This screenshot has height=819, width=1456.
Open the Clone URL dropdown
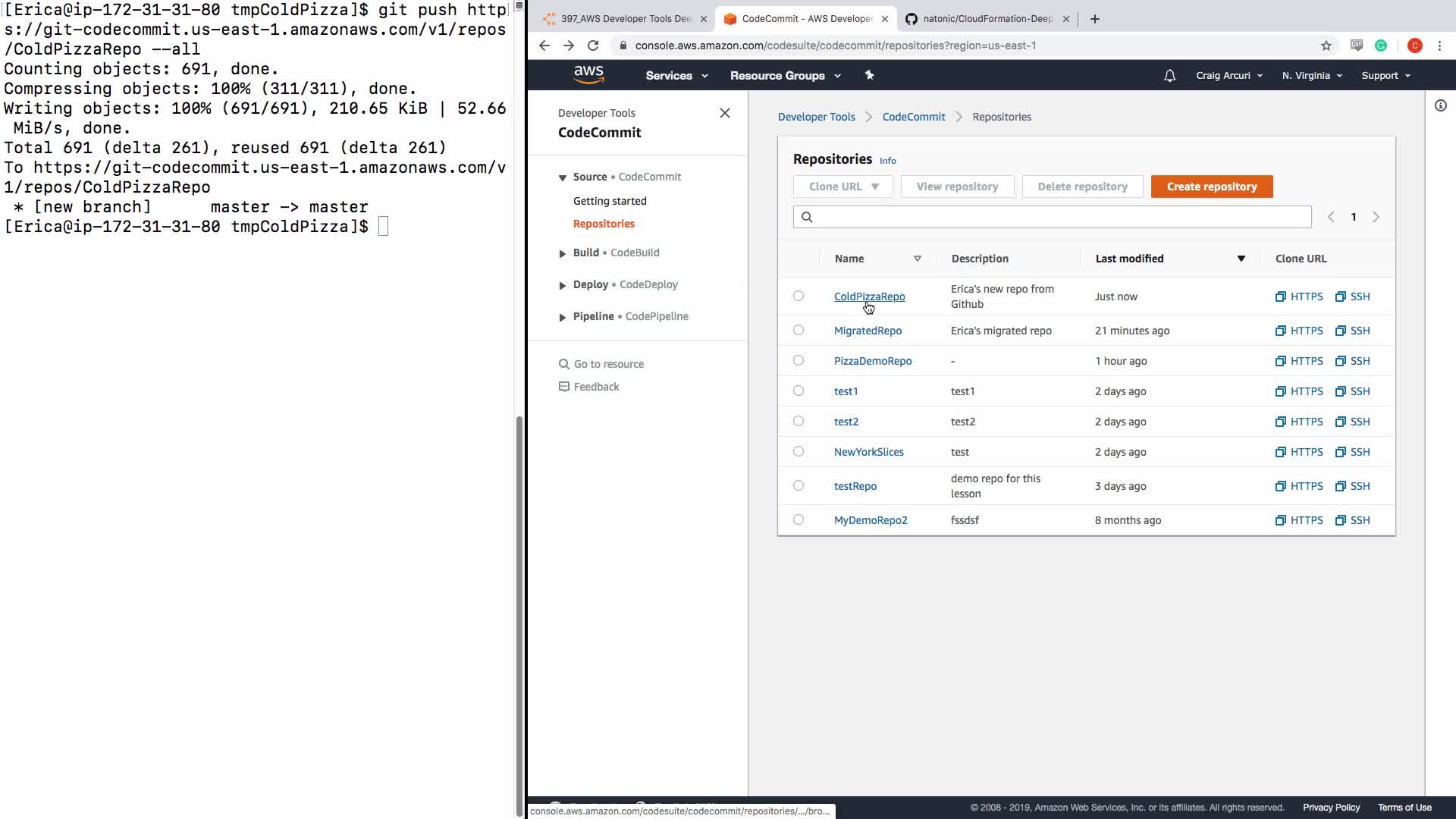click(843, 187)
